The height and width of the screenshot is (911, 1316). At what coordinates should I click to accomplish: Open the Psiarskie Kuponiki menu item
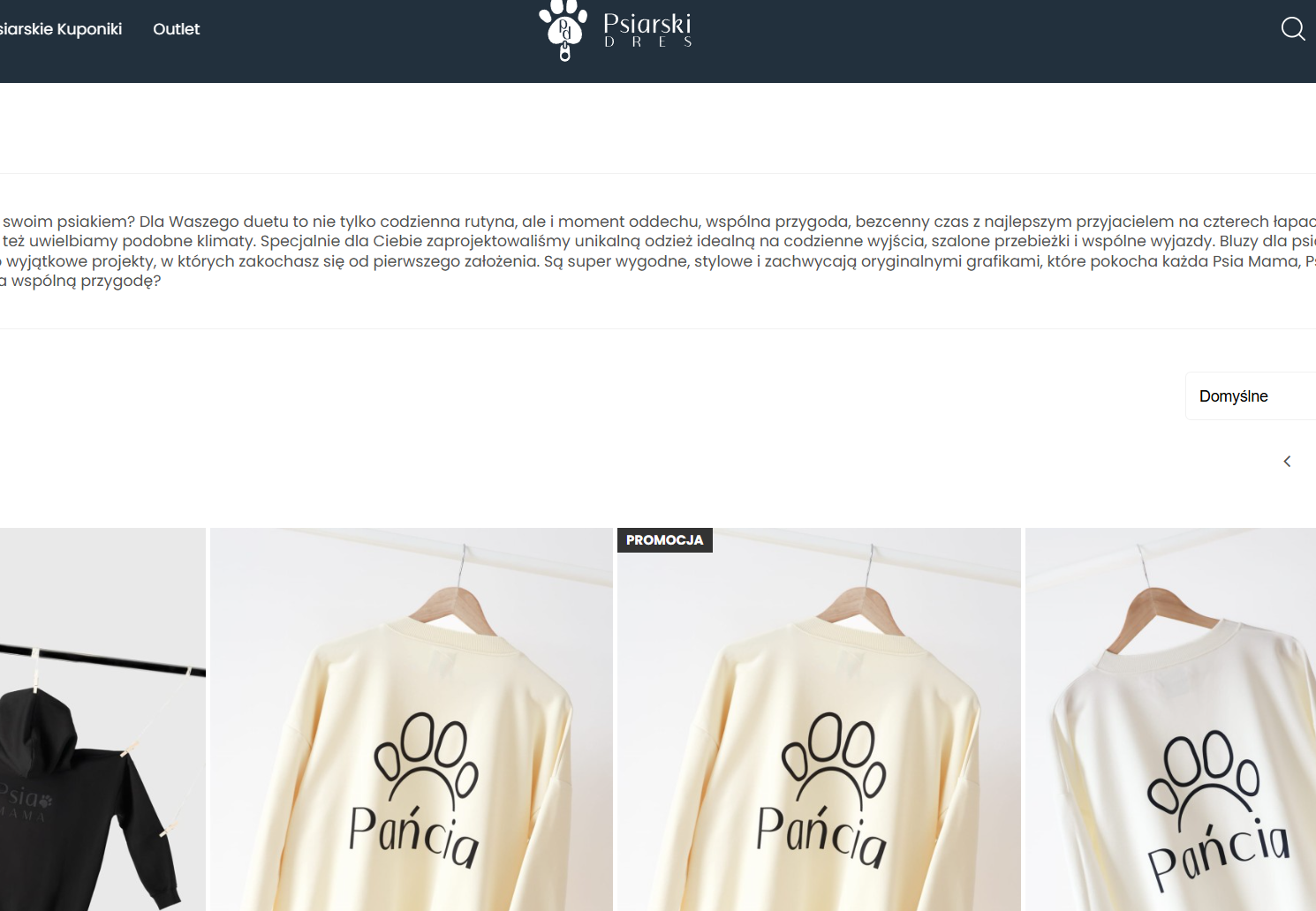(61, 29)
